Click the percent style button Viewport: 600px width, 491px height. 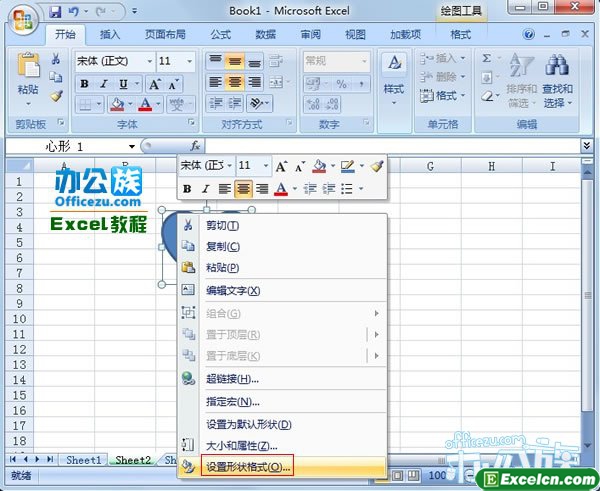click(x=341, y=84)
